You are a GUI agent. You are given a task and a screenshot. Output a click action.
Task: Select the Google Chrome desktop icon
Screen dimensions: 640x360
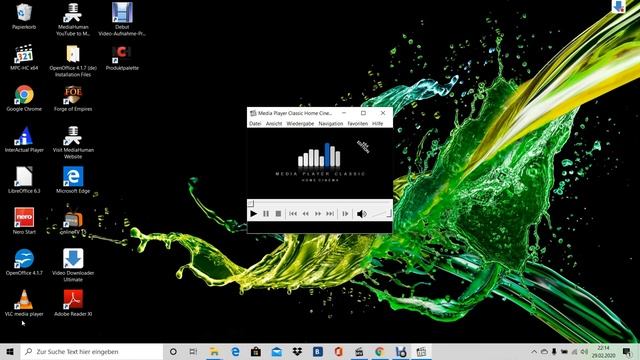coord(24,98)
